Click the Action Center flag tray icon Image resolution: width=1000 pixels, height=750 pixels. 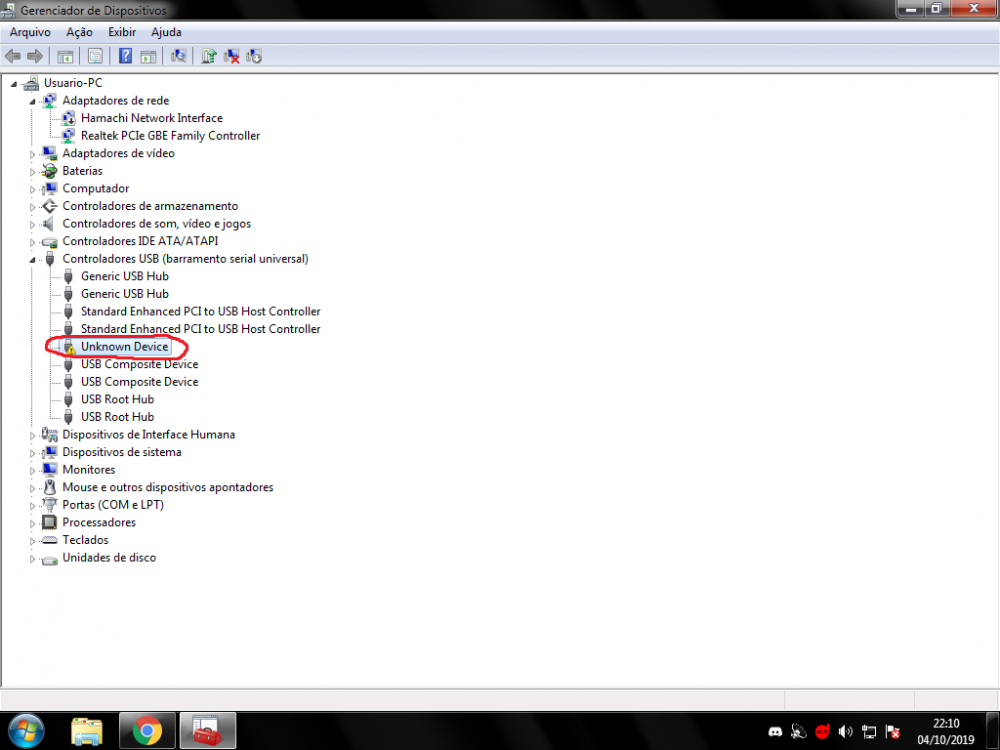[x=893, y=732]
